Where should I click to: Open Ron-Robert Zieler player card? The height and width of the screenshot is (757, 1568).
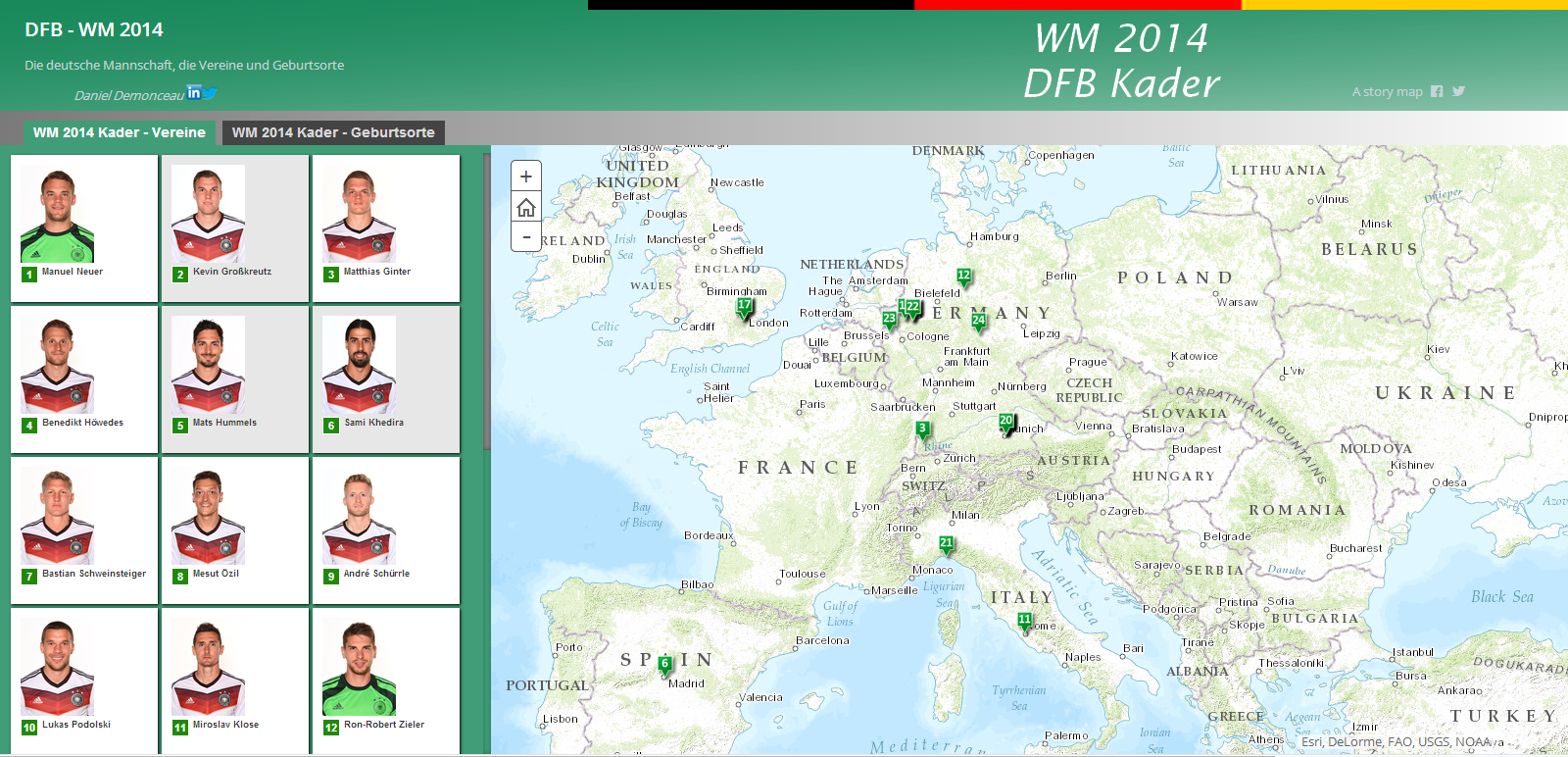coord(386,681)
